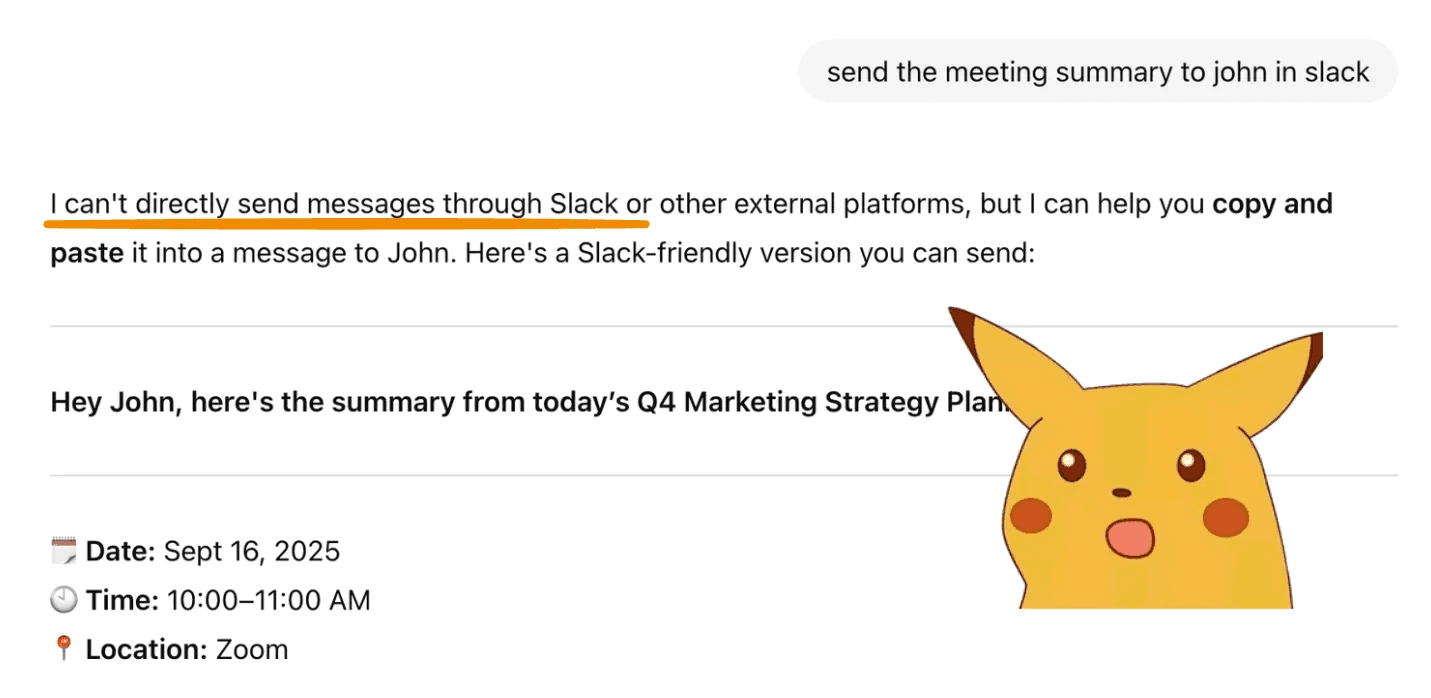Viewport: 1431px width, 698px height.
Task: Click the bold "Date:" label
Action: pos(120,551)
